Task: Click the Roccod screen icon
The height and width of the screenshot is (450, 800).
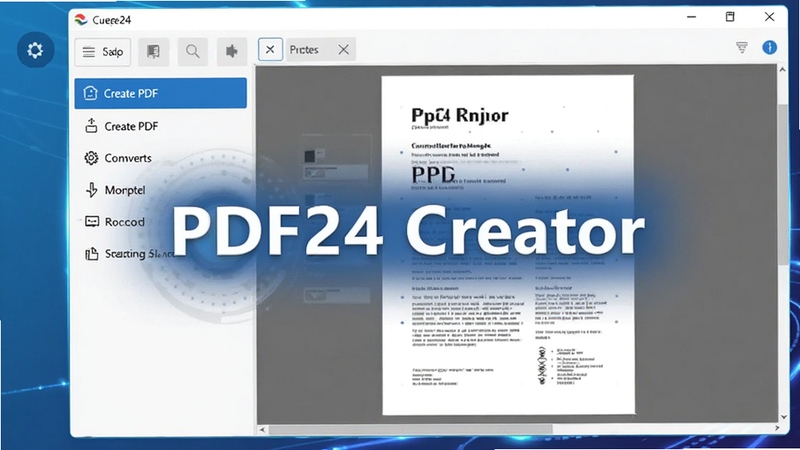Action: coord(92,221)
